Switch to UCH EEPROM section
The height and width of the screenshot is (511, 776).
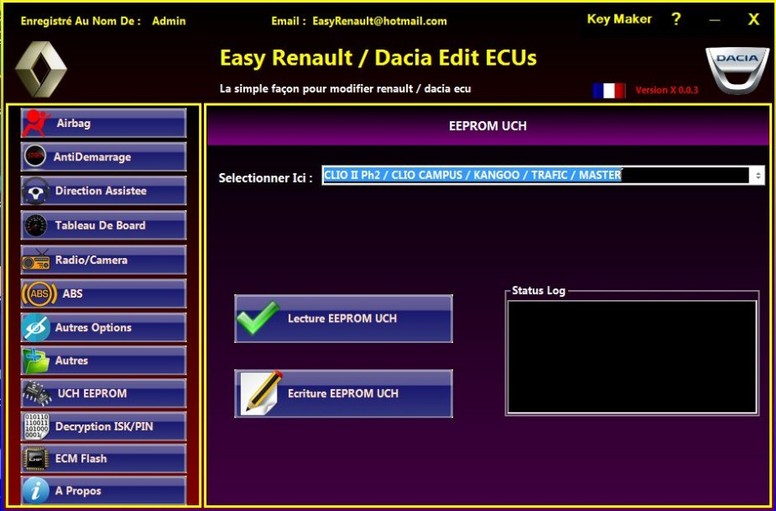tap(103, 394)
